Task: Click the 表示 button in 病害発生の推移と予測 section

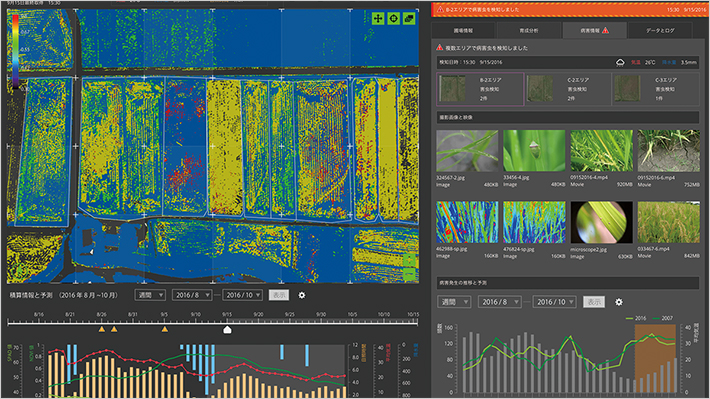Action: (594, 302)
